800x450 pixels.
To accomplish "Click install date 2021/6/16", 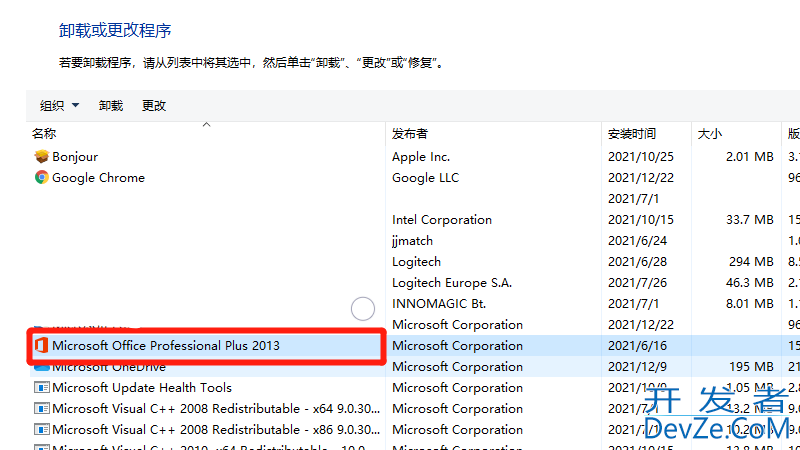I will point(637,345).
